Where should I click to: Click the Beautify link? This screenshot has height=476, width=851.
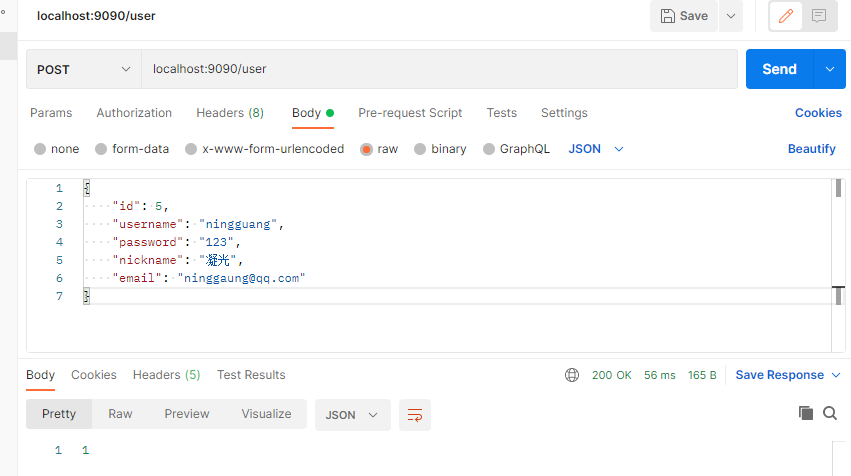(x=811, y=149)
